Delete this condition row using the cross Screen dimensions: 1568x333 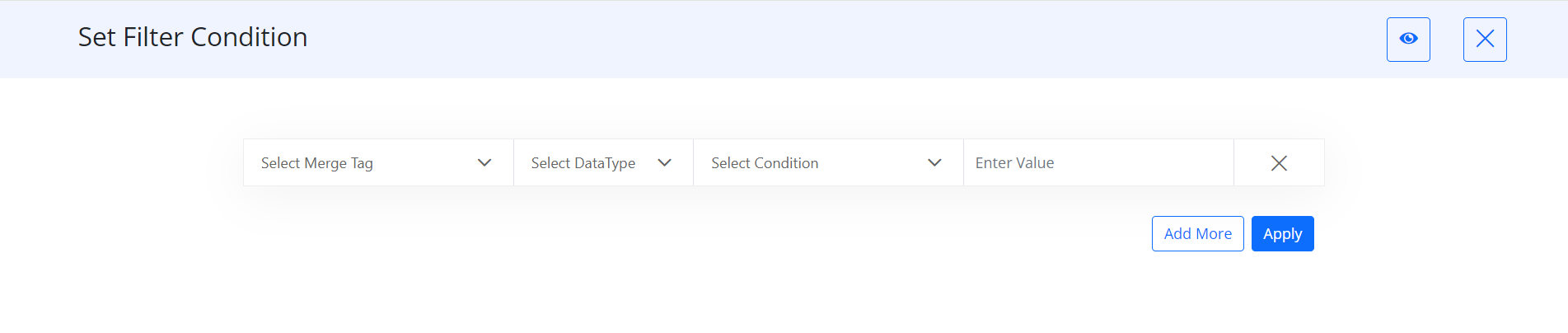[x=1279, y=163]
